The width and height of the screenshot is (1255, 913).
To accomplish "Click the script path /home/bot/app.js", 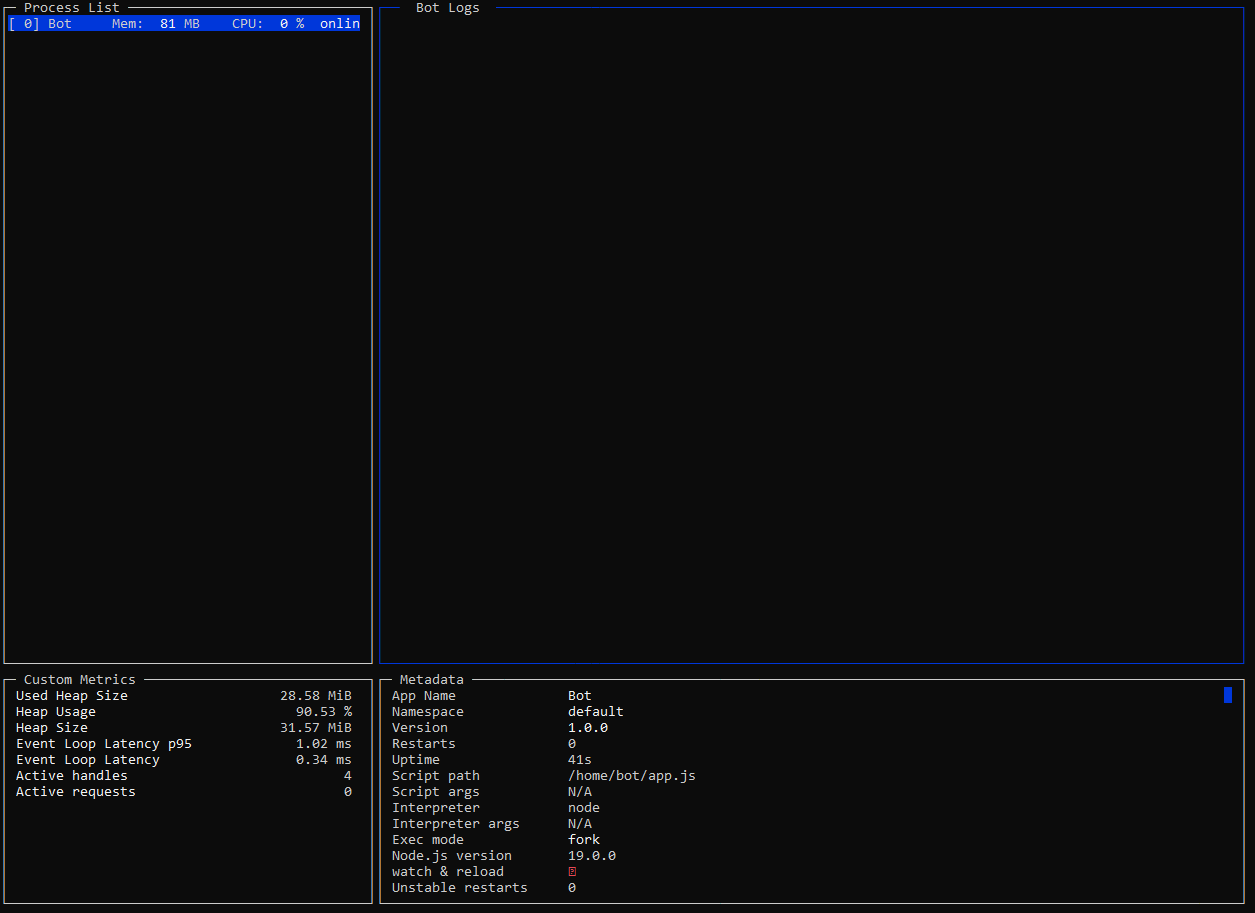I will pos(632,775).
